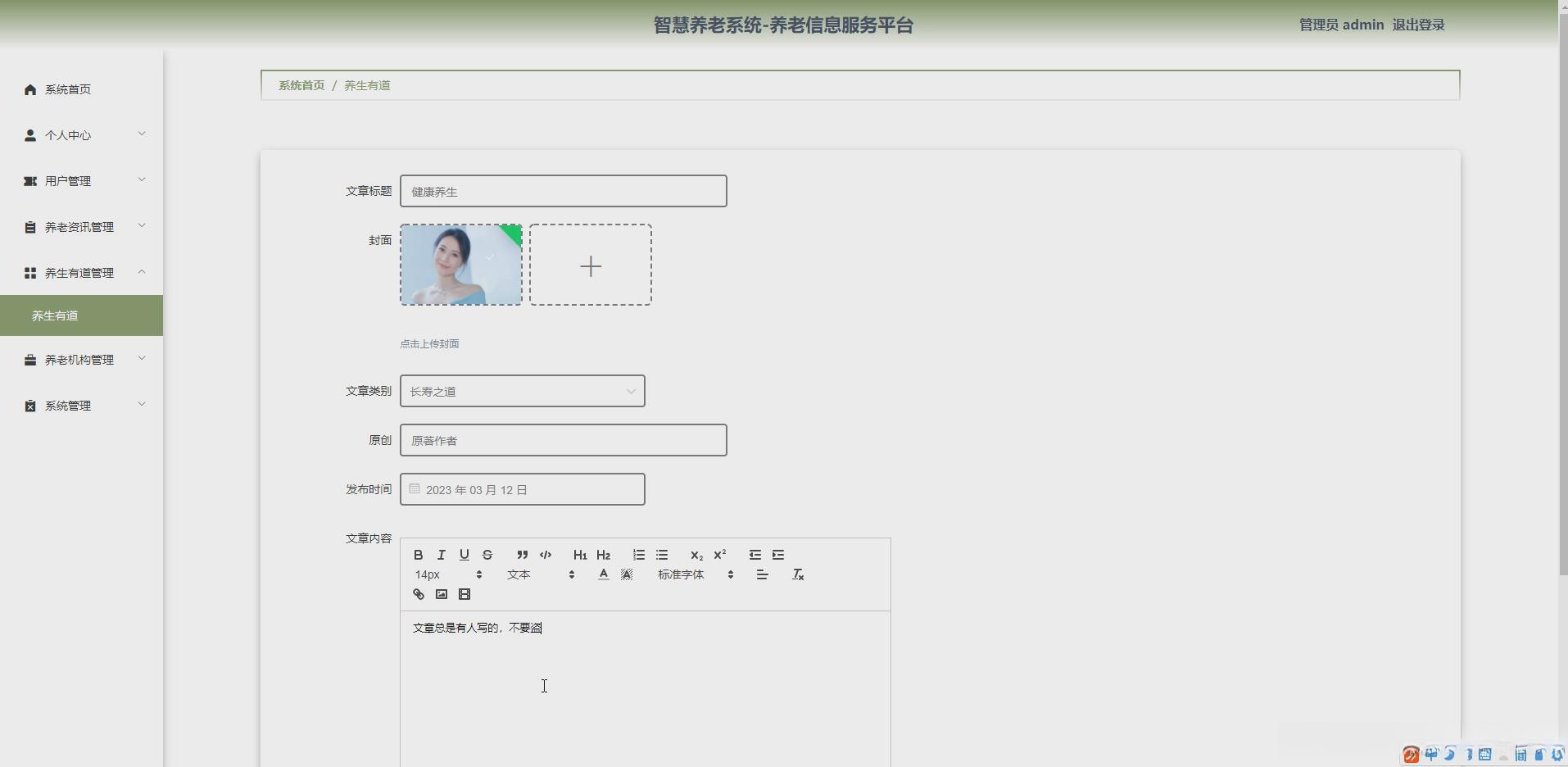Insert a hyperlink in the editor

click(x=417, y=594)
